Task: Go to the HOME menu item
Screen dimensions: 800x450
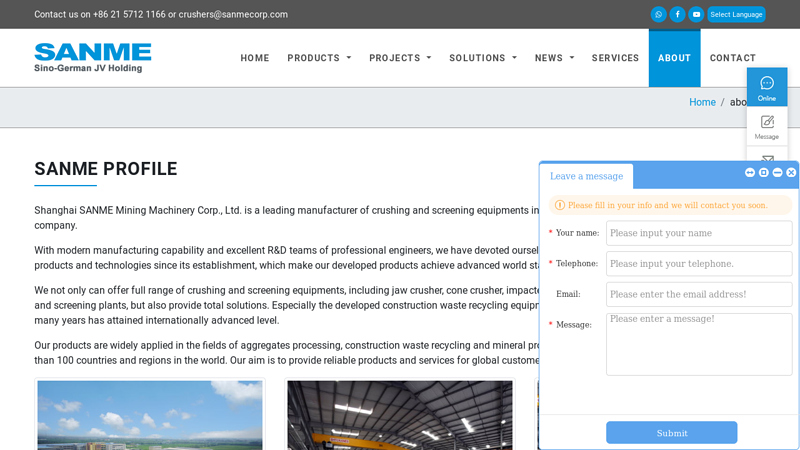Action: tap(255, 58)
